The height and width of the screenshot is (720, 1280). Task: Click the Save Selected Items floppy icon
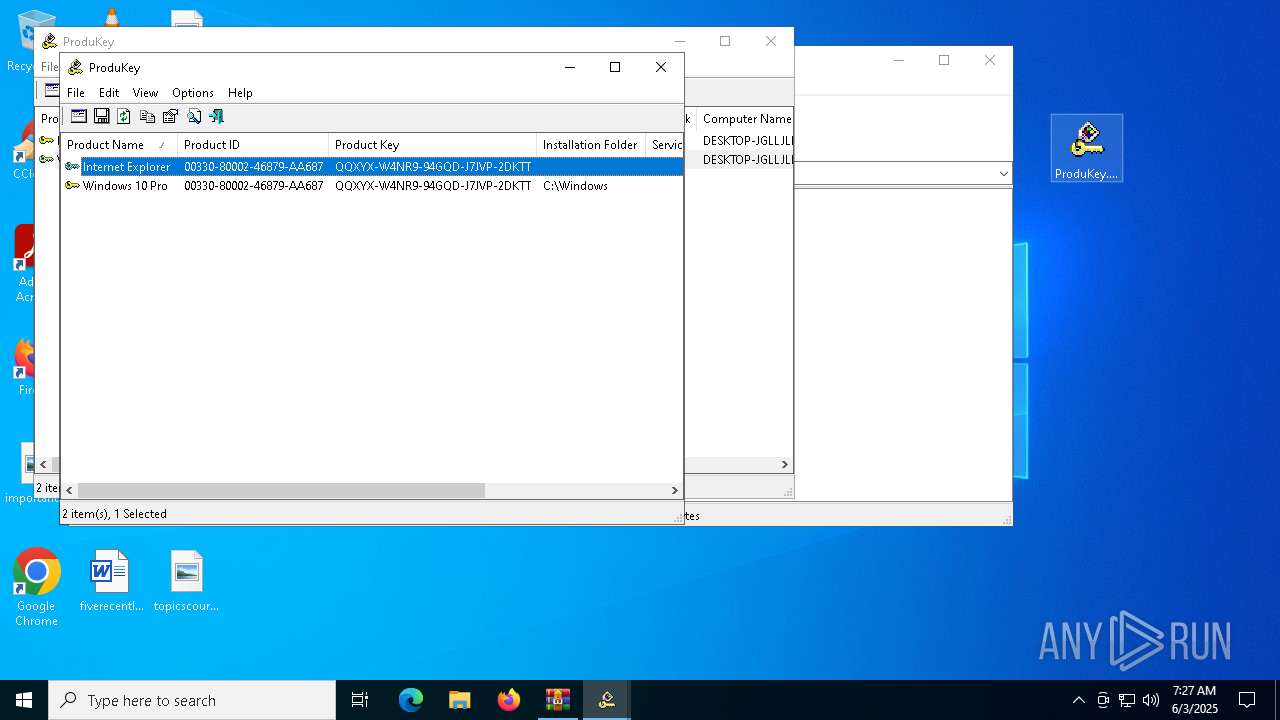(101, 116)
